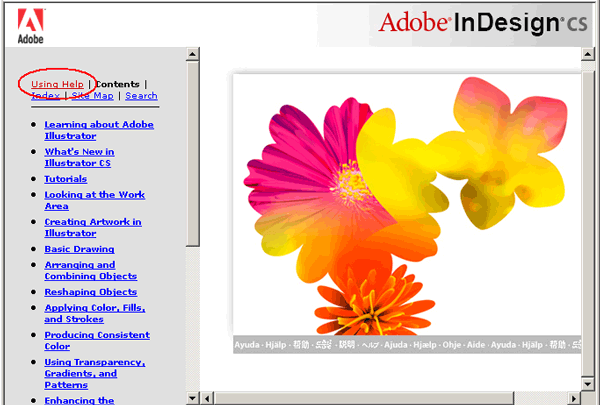Click horizontal scroll right arrow
The height and width of the screenshot is (405, 600).
(x=573, y=398)
